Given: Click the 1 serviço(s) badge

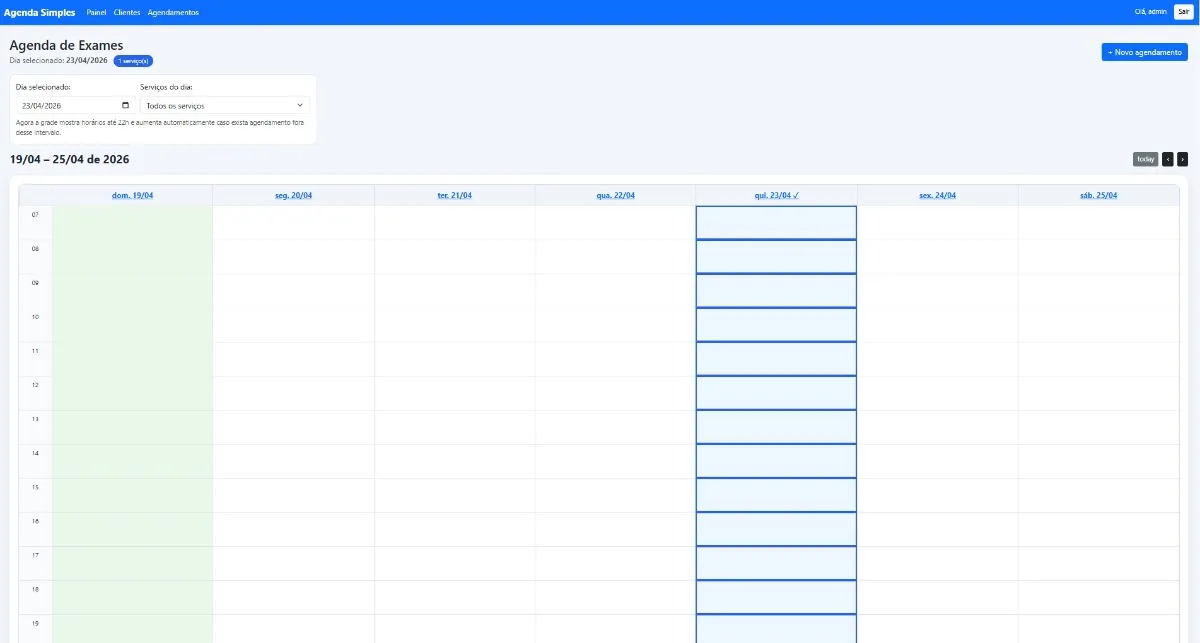Looking at the screenshot, I should coord(131,60).
